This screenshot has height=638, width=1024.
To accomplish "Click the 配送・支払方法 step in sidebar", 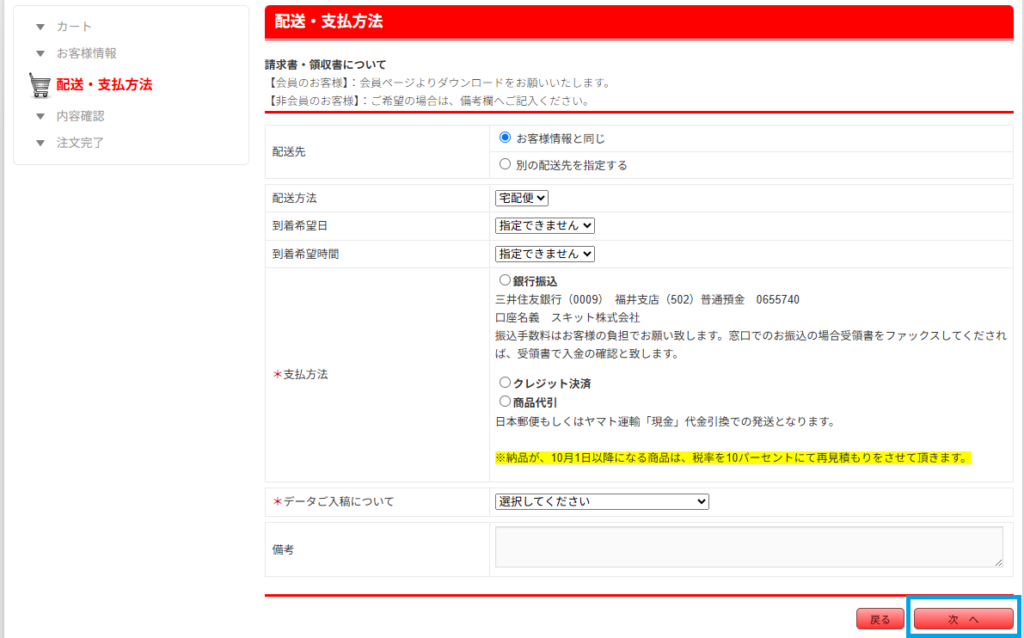I will click(x=104, y=85).
